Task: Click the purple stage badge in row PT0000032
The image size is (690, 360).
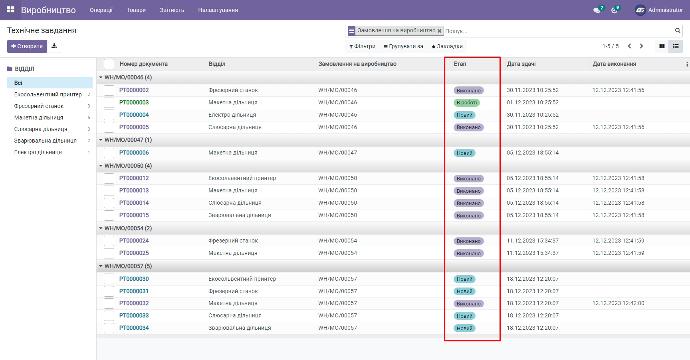Action: (469, 304)
